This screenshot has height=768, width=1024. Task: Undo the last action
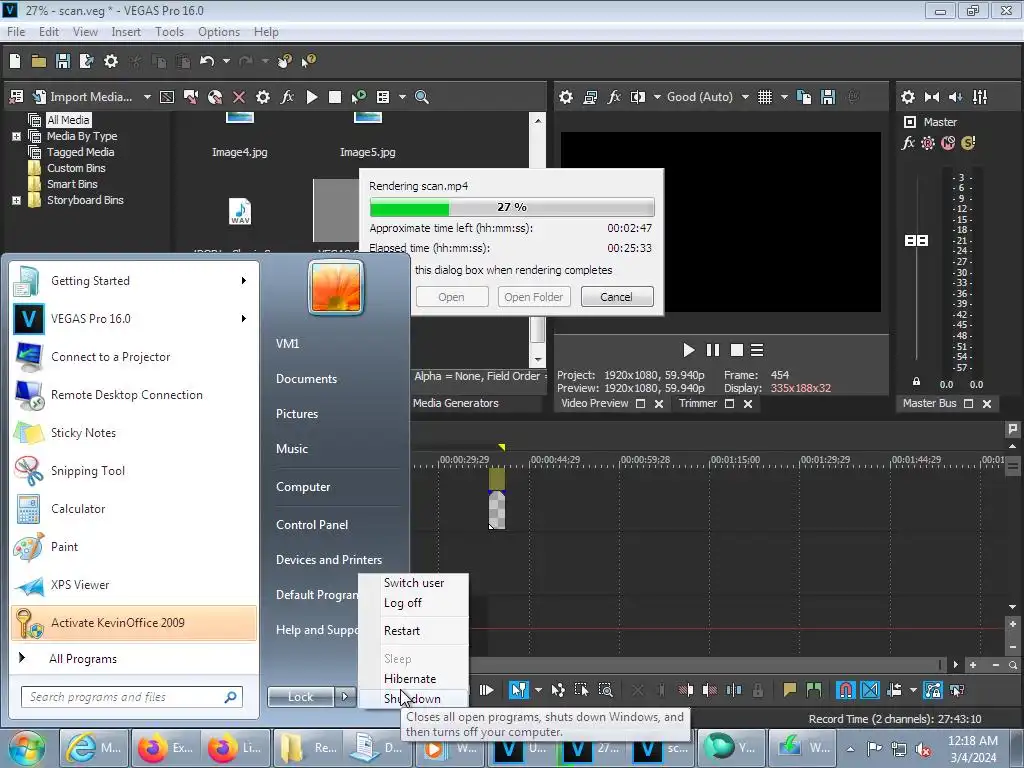tap(207, 61)
